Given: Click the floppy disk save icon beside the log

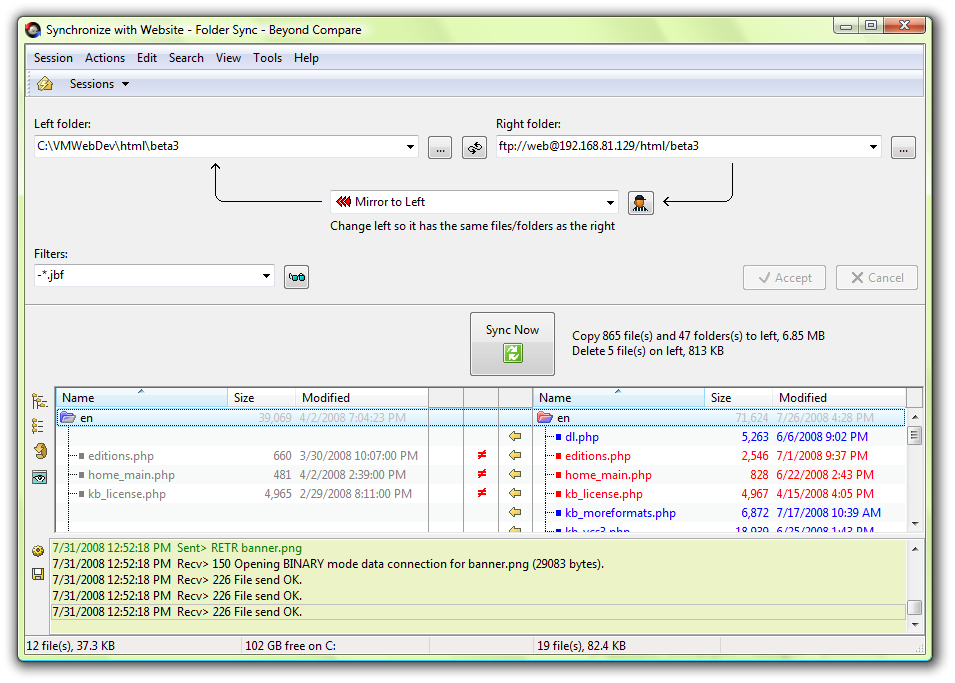Looking at the screenshot, I should (38, 574).
